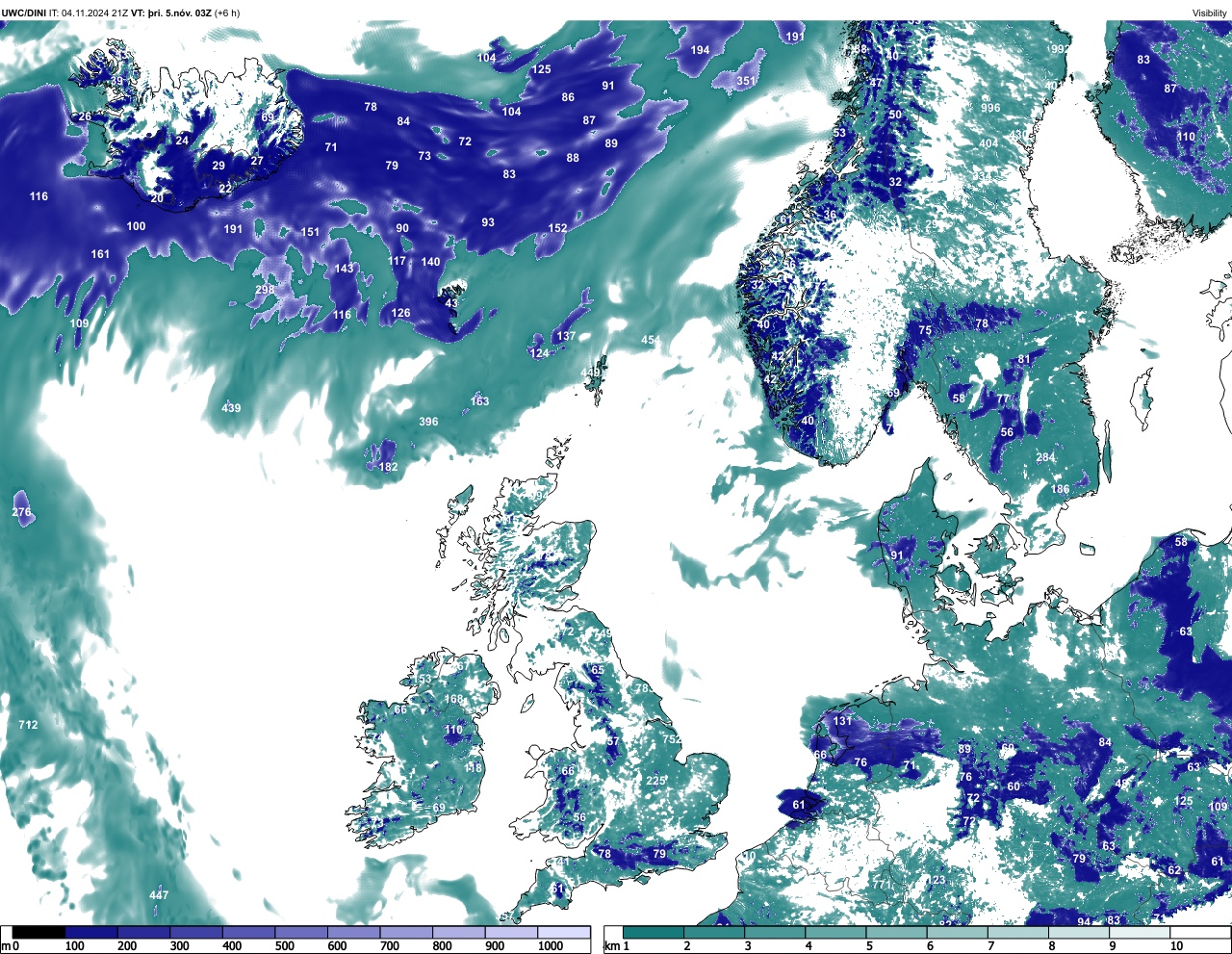Click the '1000' label on the meter scale
This screenshot has height=954, width=1232.
pos(551,946)
